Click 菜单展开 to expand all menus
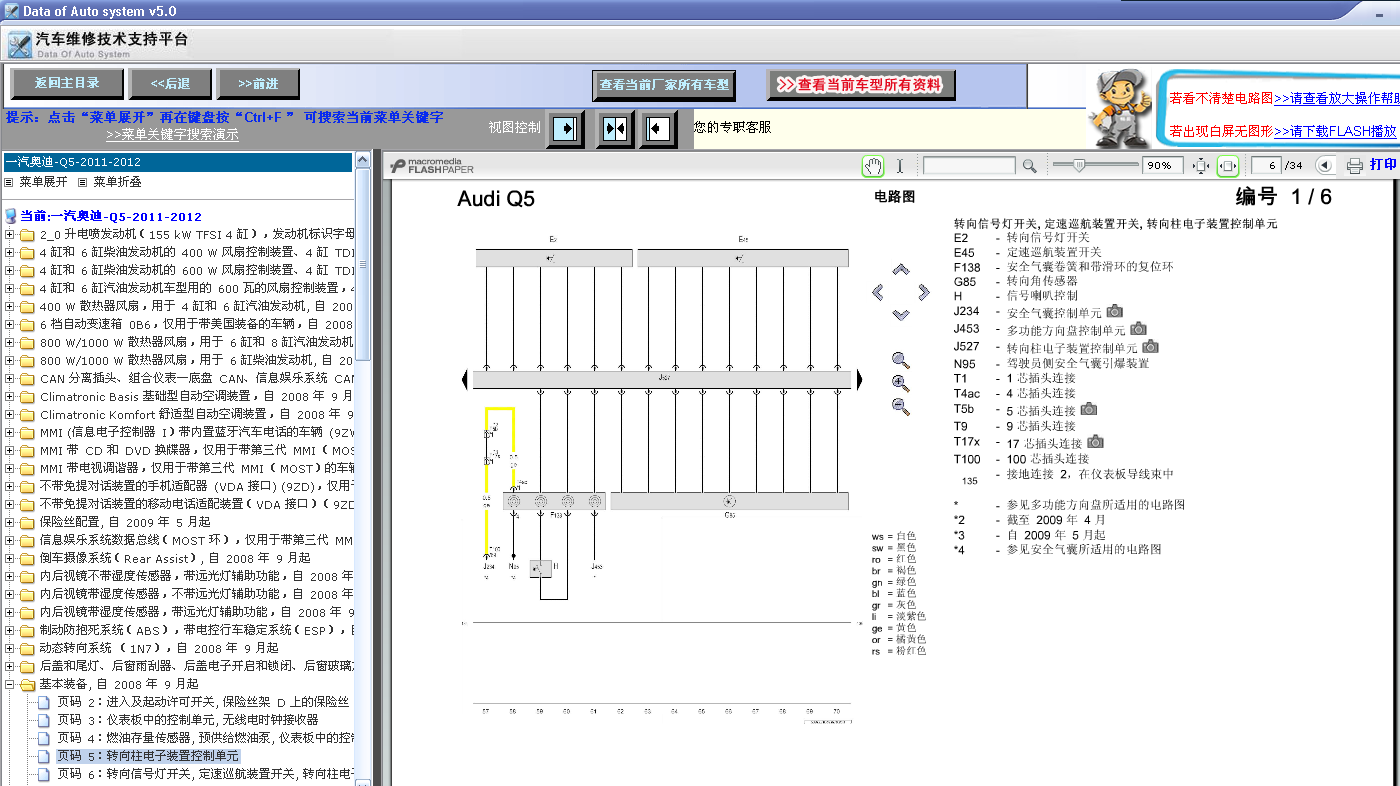The image size is (1400, 786). coord(43,182)
